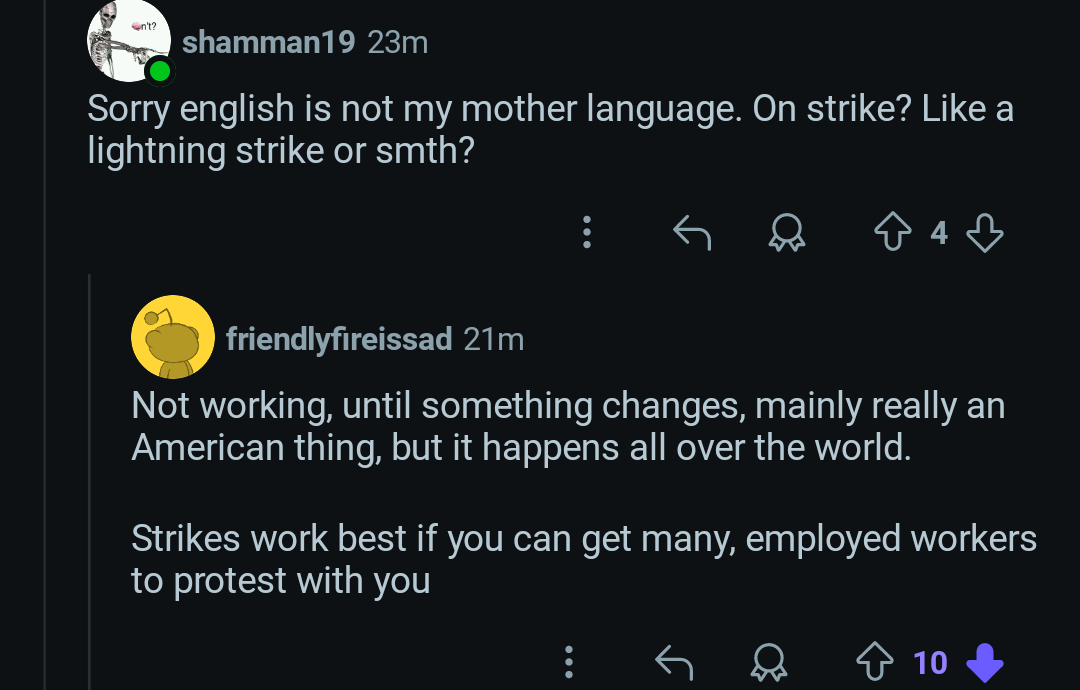Open friendlyfireissad's profile via username

pos(338,340)
